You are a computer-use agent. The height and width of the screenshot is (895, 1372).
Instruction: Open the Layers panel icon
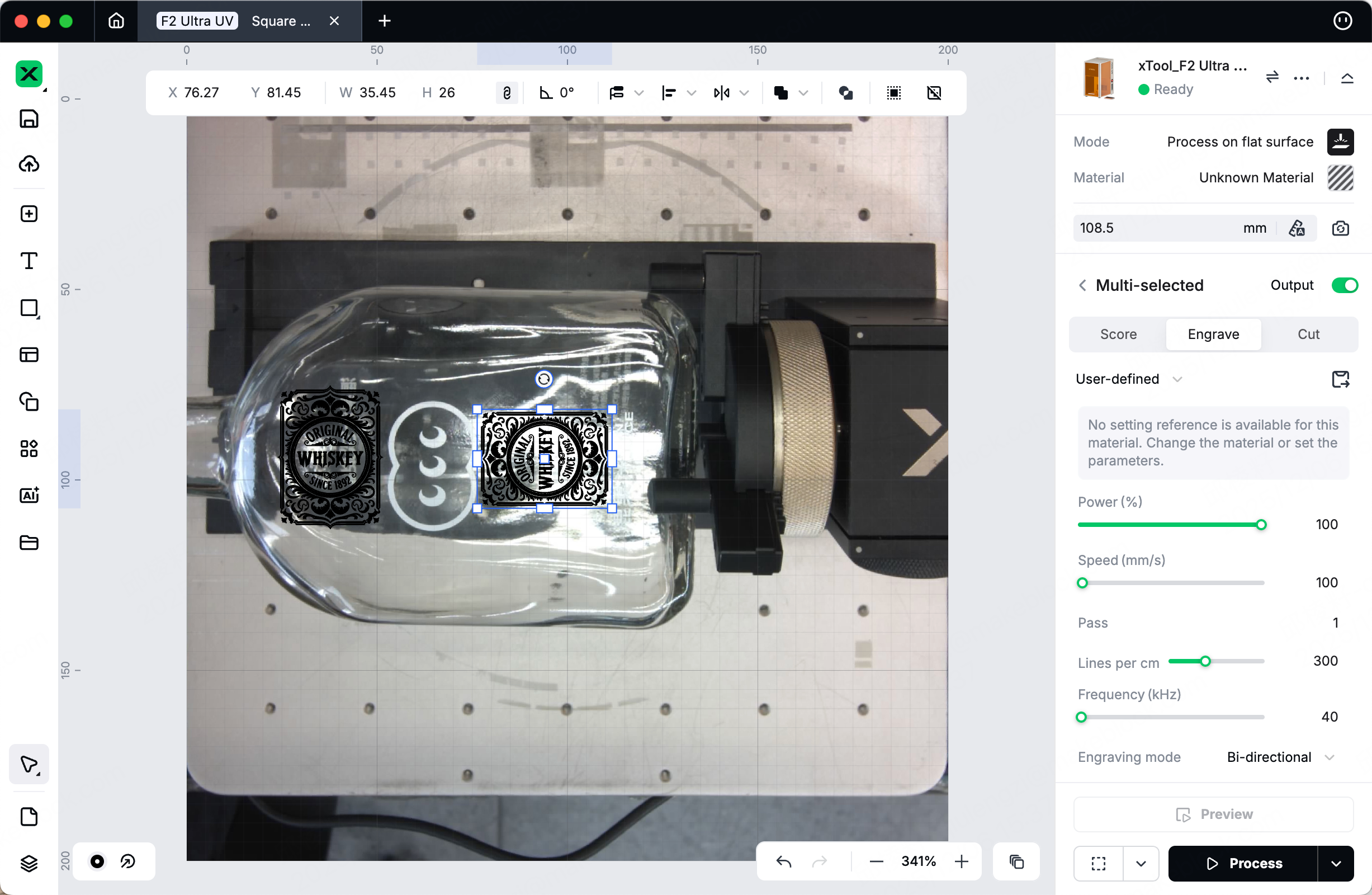pos(29,863)
